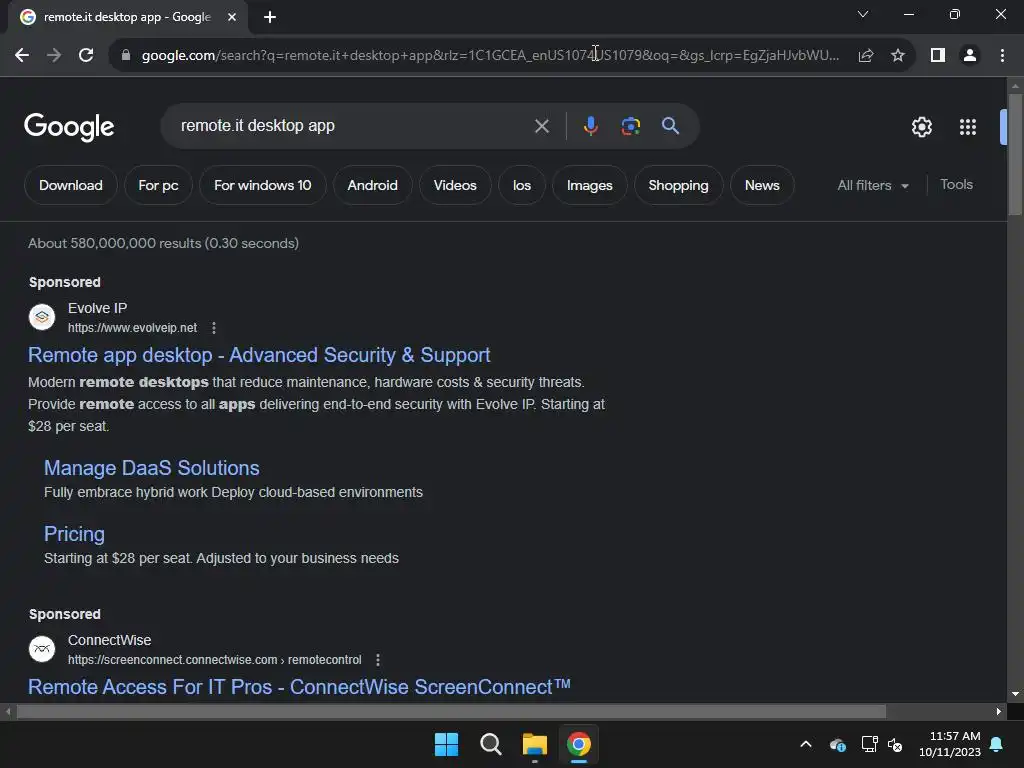
Task: Show hidden system tray icons
Action: pos(806,744)
